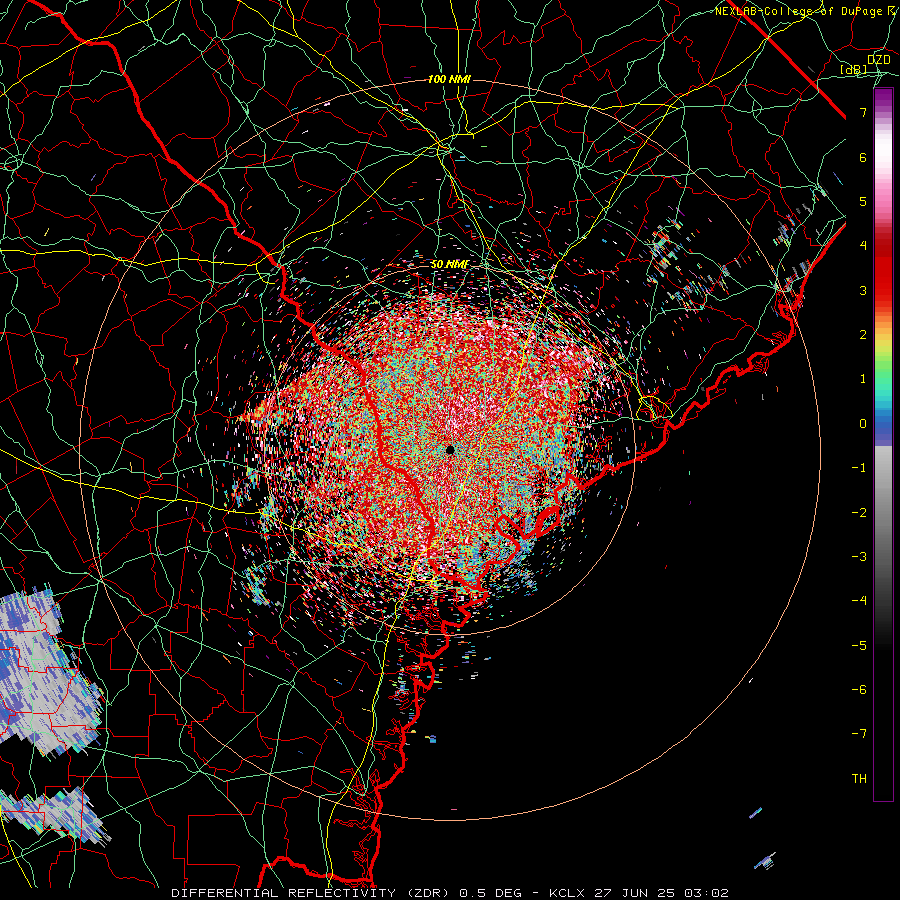
Task: Click the 0.5 DEG elevation text
Action: click(490, 893)
